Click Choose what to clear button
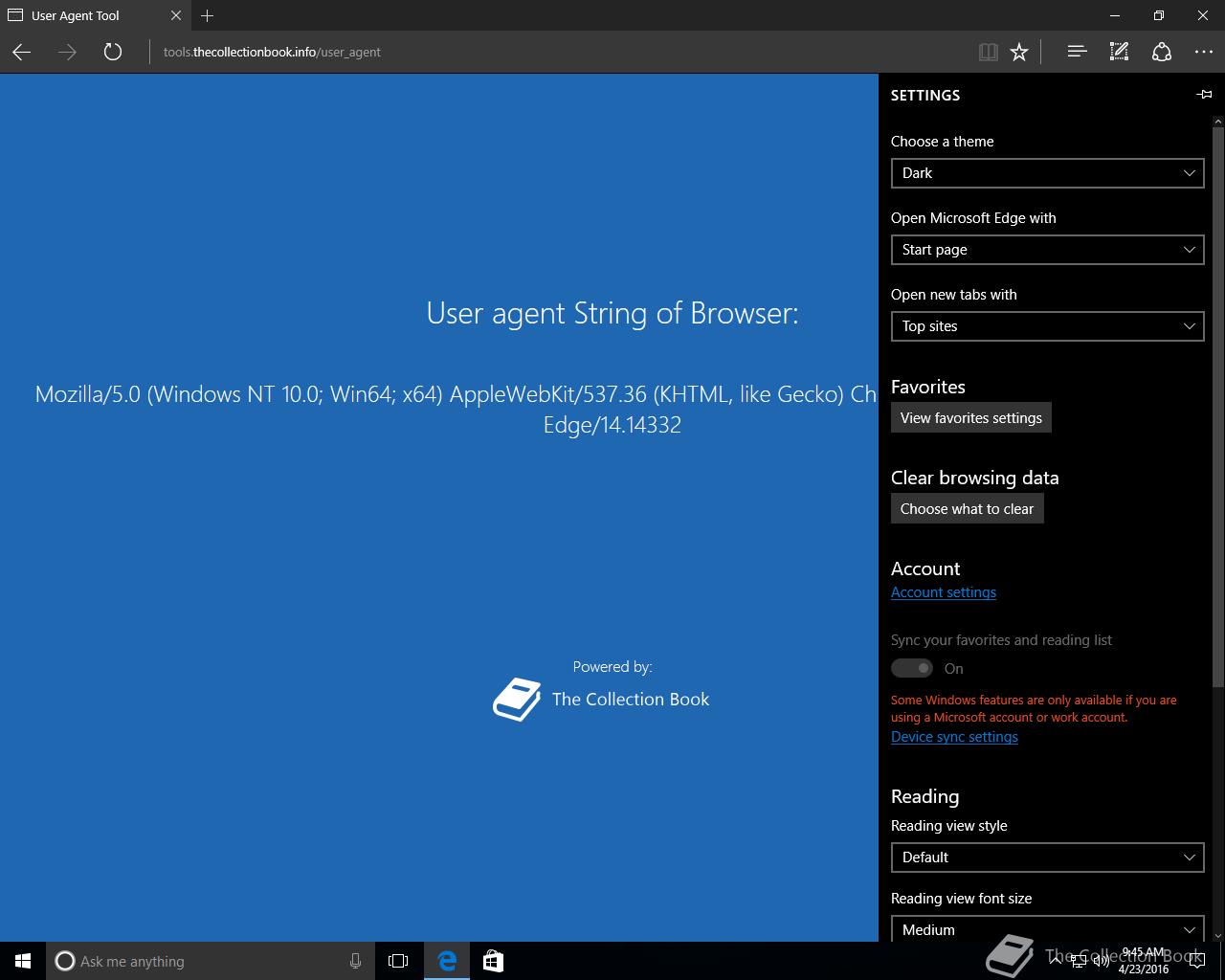1225x980 pixels. [x=968, y=509]
